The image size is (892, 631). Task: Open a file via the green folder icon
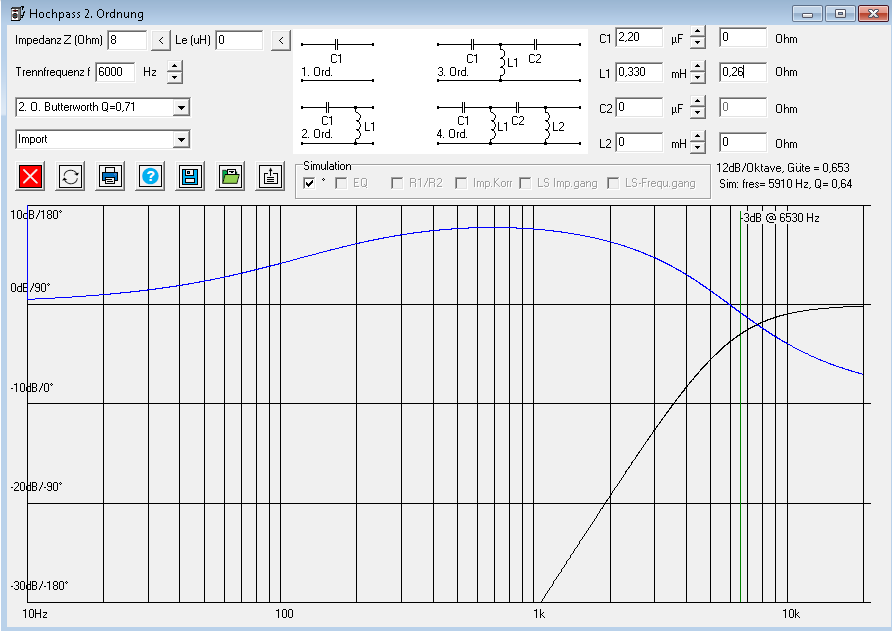pyautogui.click(x=230, y=176)
